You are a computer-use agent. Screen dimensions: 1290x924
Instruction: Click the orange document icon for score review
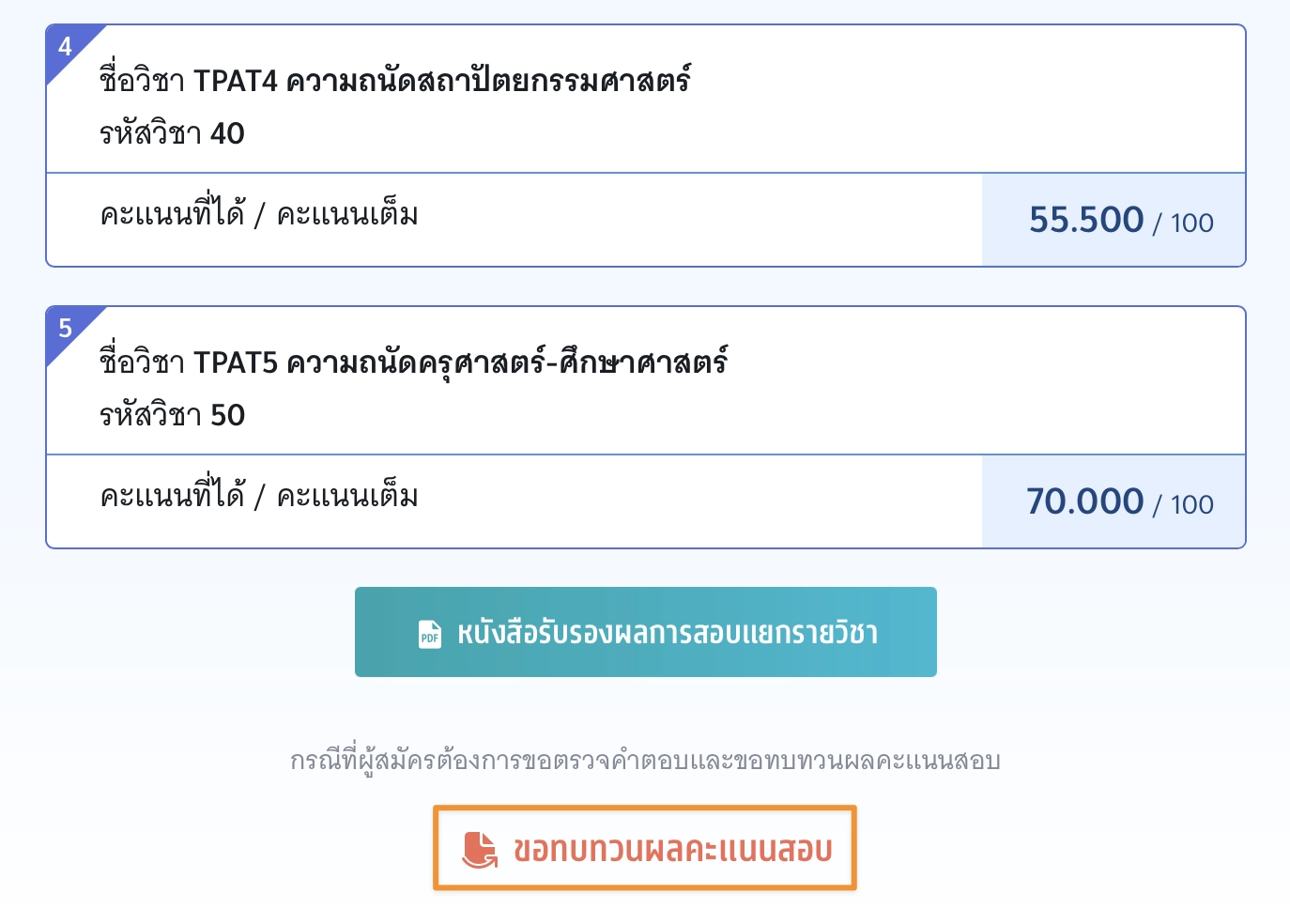pos(480,849)
